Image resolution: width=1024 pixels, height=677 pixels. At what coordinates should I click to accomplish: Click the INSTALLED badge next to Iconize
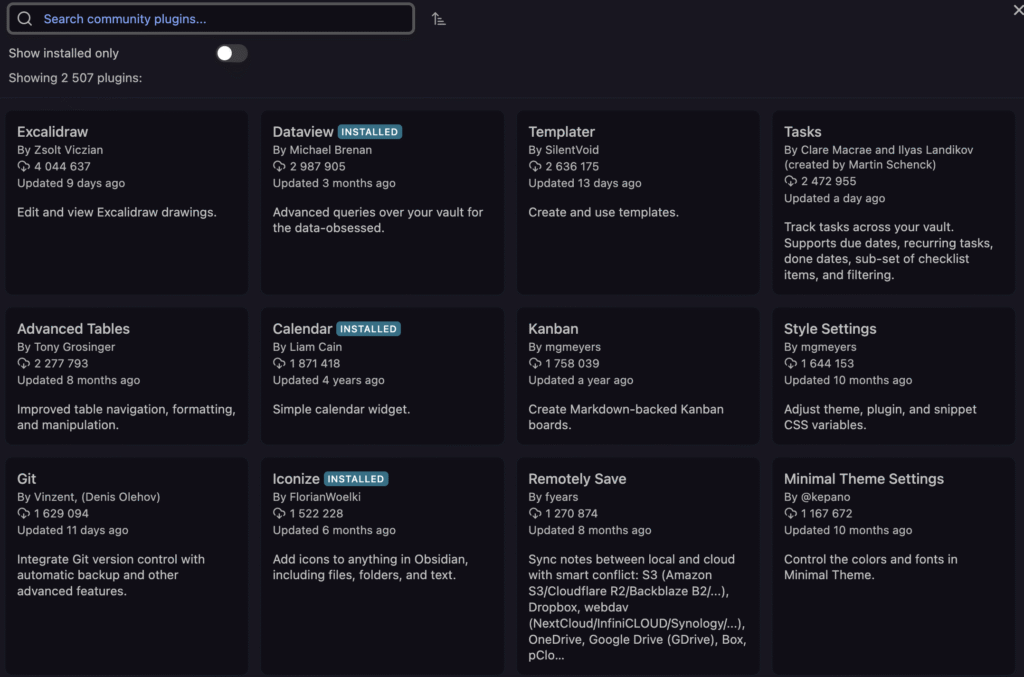click(x=356, y=479)
